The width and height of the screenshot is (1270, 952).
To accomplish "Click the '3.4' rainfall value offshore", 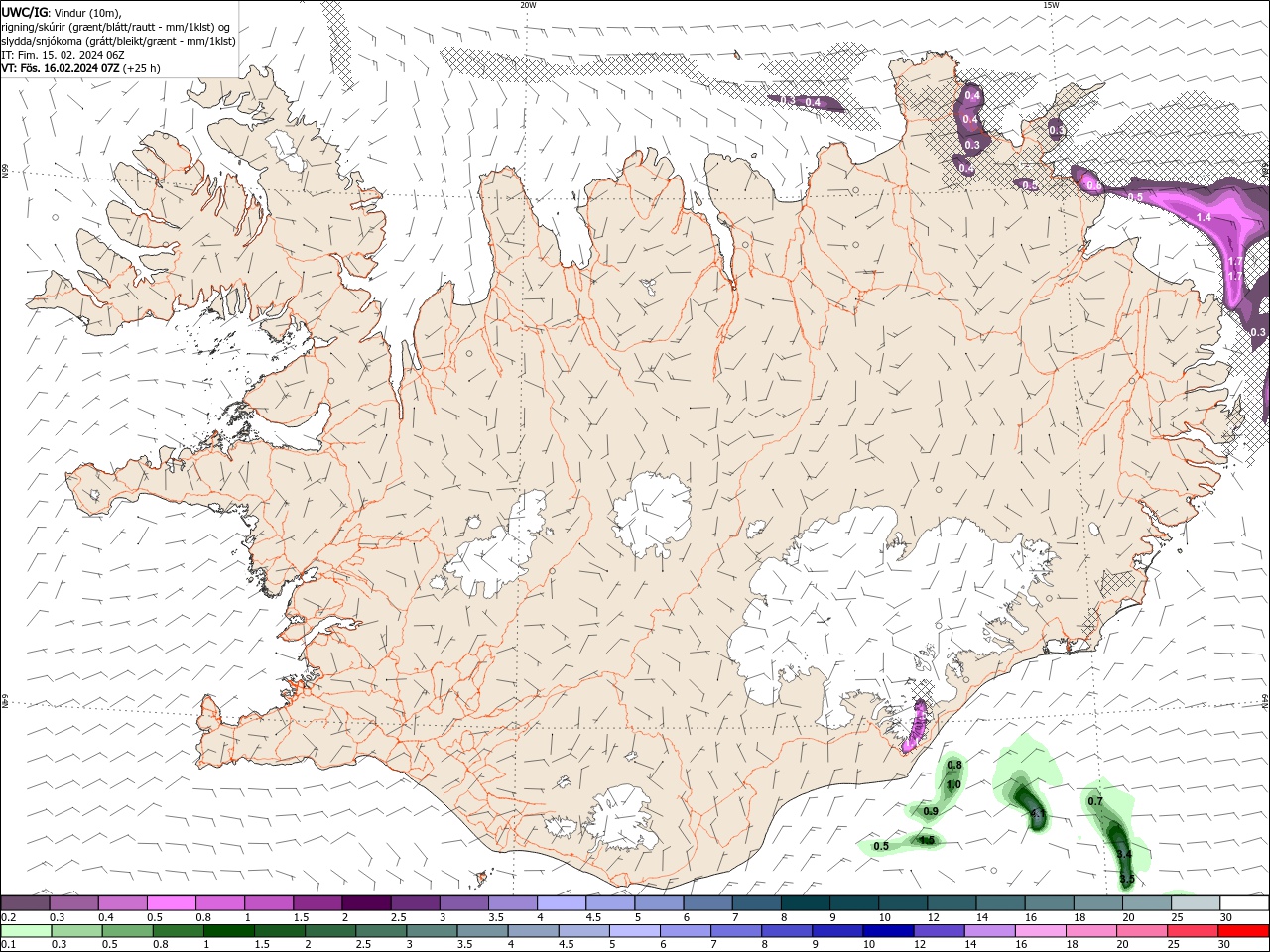I will coord(1124,854).
